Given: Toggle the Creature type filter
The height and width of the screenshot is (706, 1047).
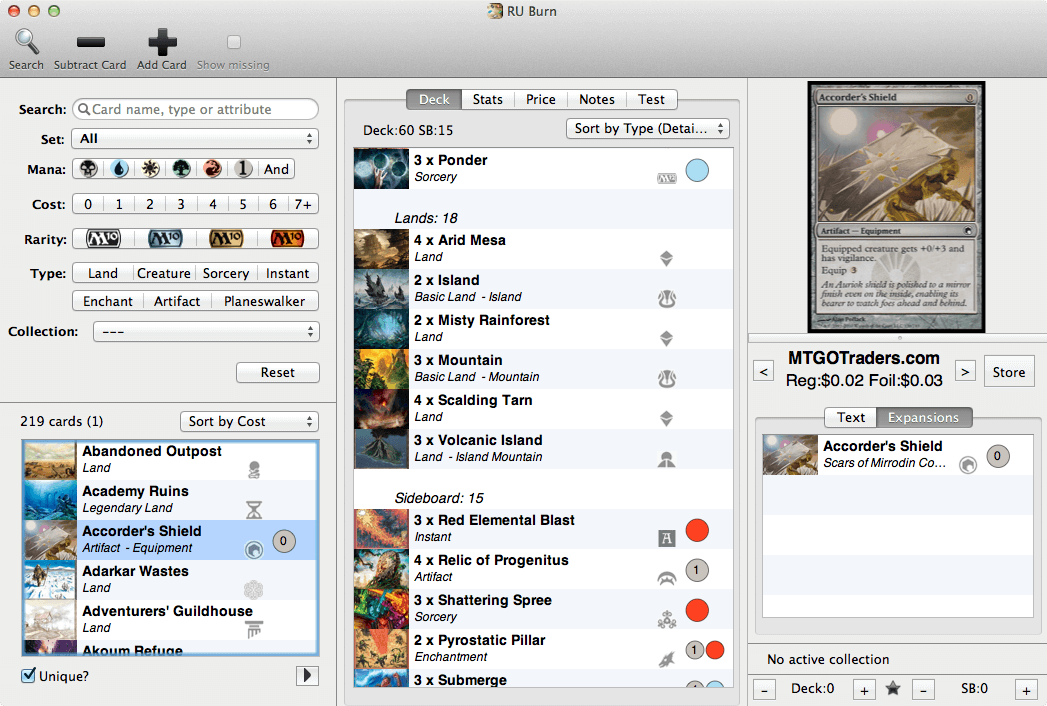Looking at the screenshot, I should (x=164, y=273).
